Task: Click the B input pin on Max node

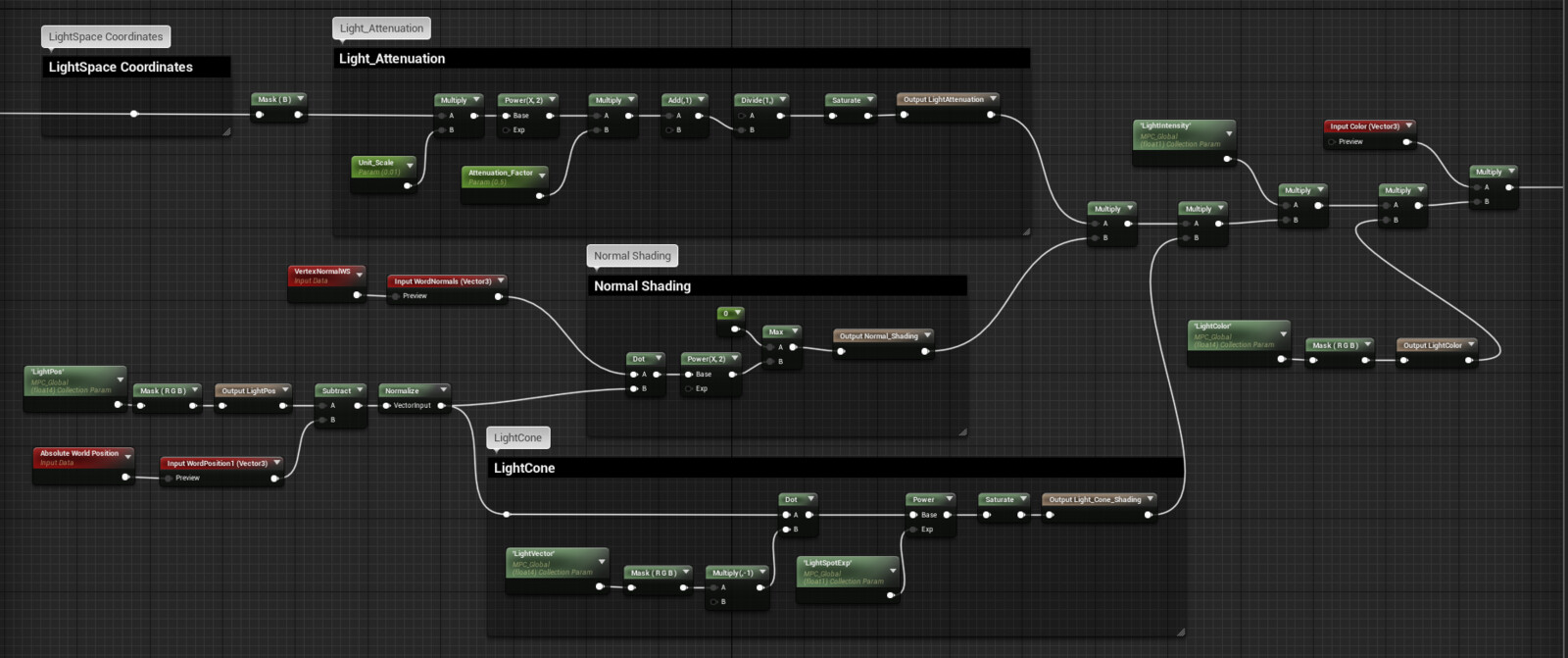Action: 771,362
